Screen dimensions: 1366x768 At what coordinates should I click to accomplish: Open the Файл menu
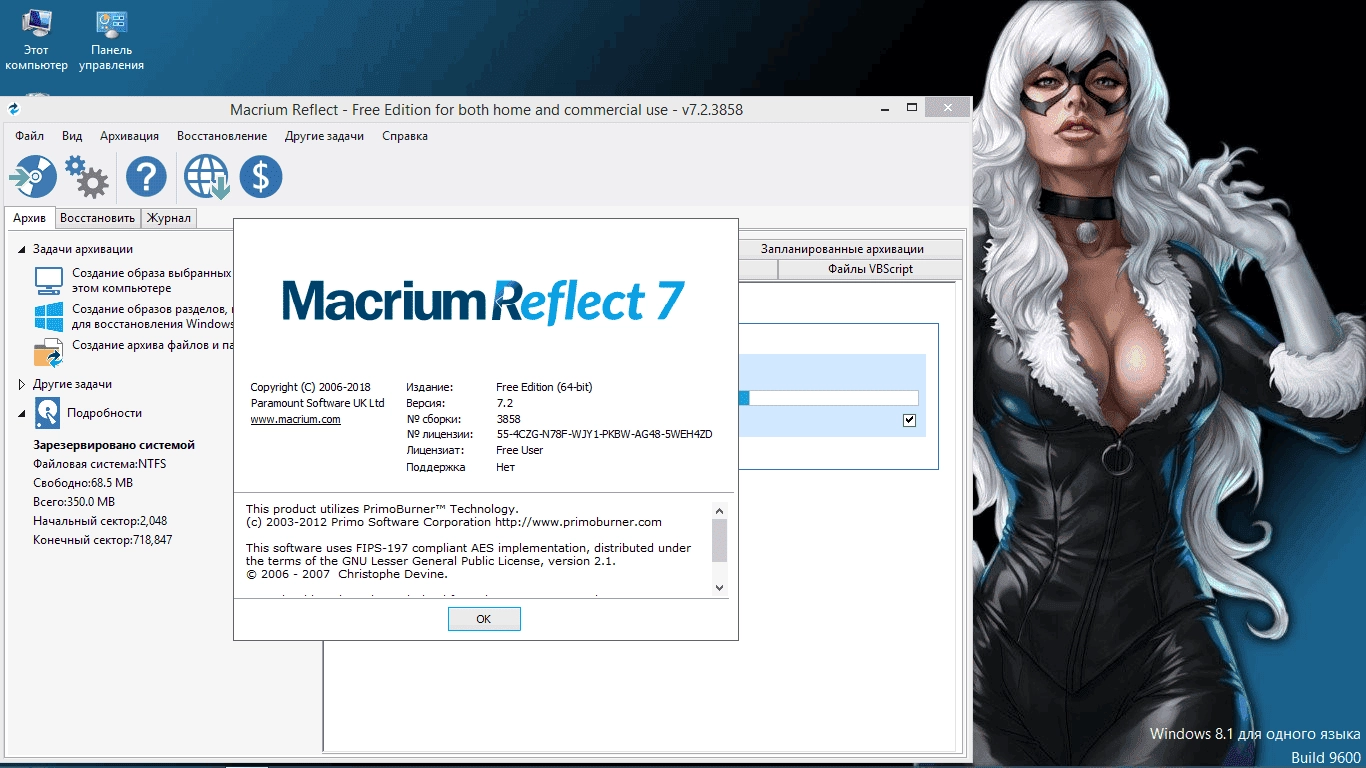(x=30, y=136)
